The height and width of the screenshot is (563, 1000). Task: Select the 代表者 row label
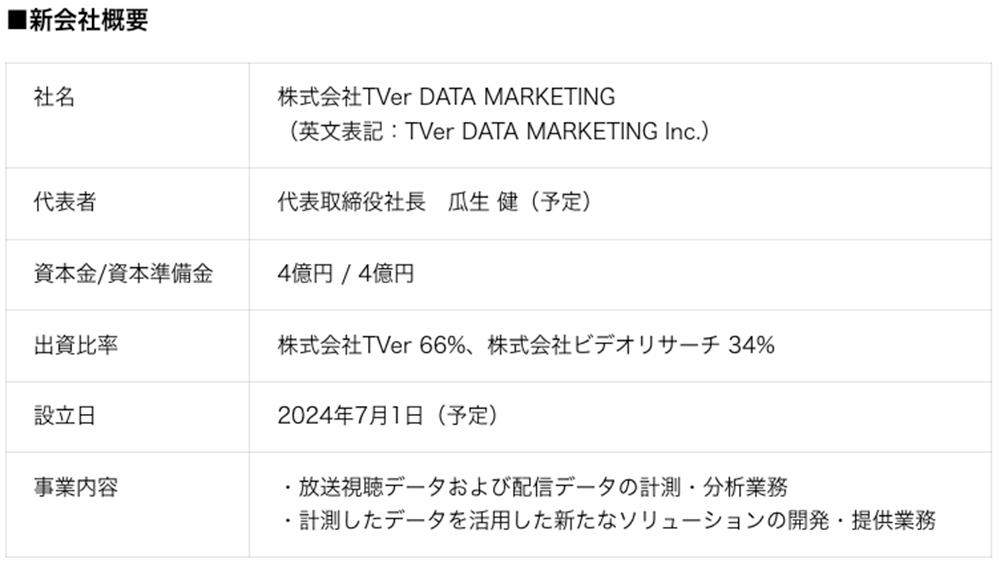65,202
